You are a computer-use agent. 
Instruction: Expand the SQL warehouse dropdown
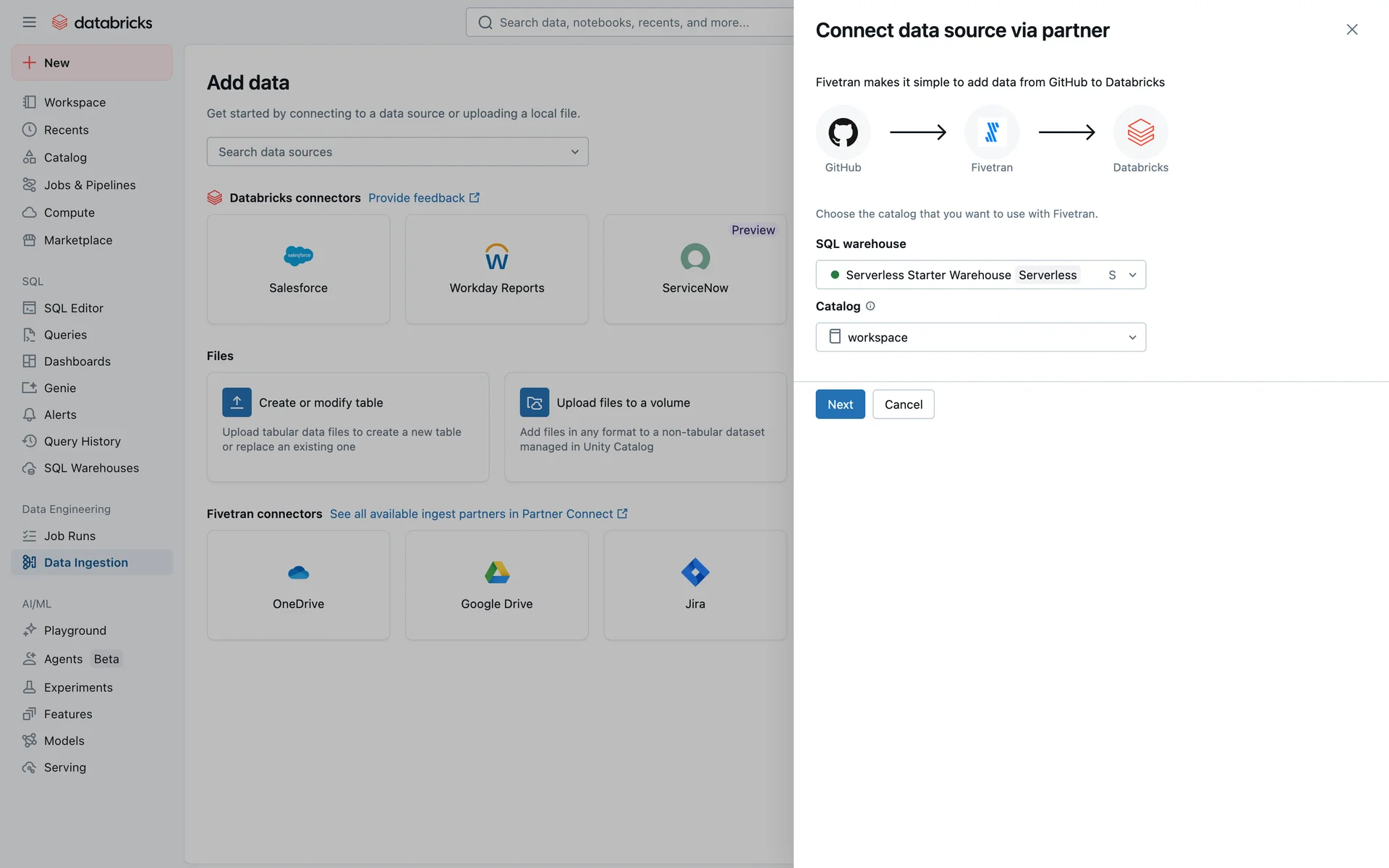(x=980, y=275)
